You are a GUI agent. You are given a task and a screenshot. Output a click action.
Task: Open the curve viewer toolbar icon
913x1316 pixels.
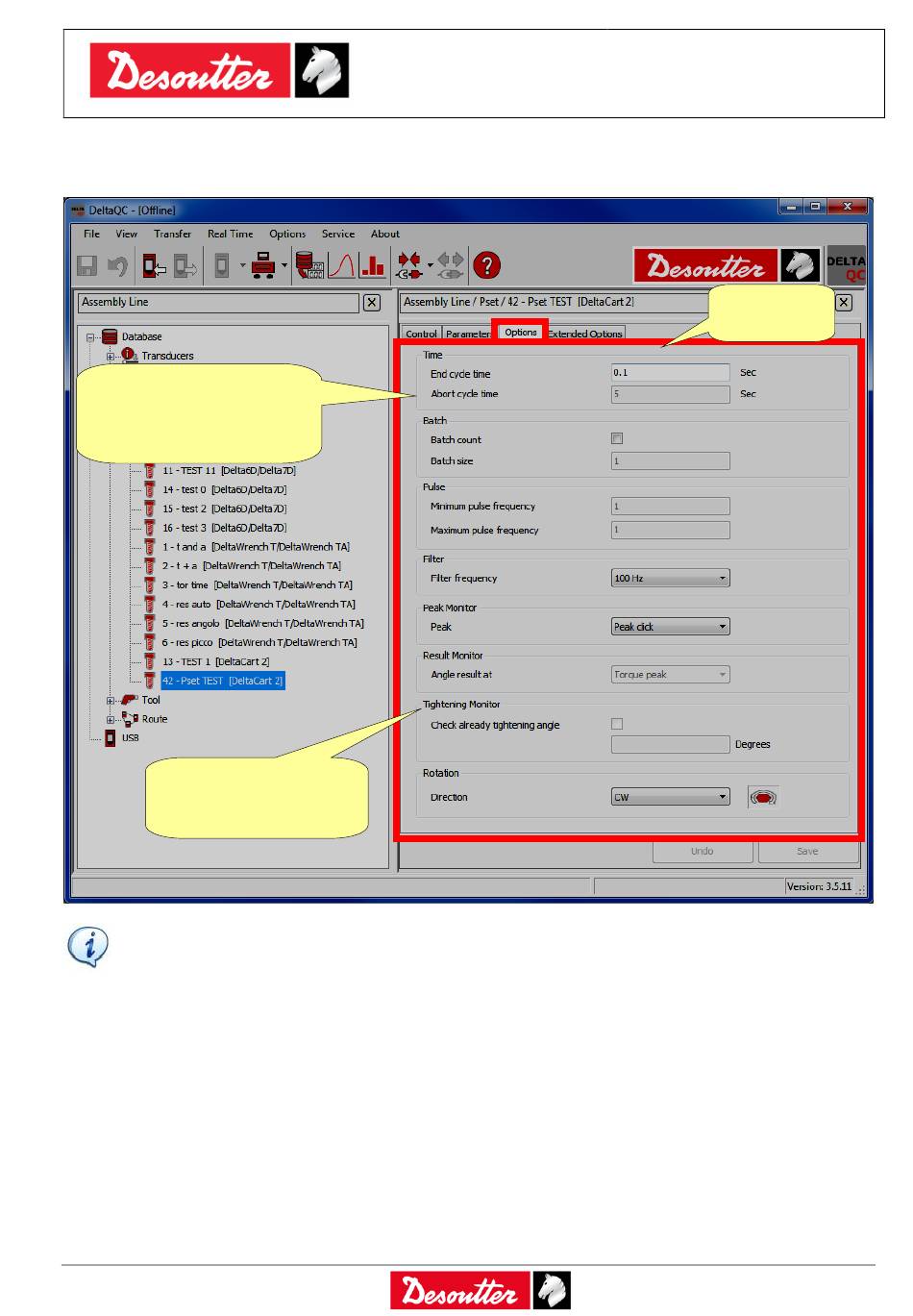pyautogui.click(x=342, y=266)
